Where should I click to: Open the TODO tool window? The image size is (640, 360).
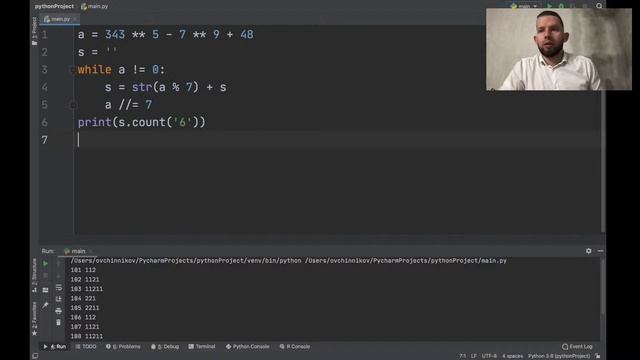pos(86,347)
